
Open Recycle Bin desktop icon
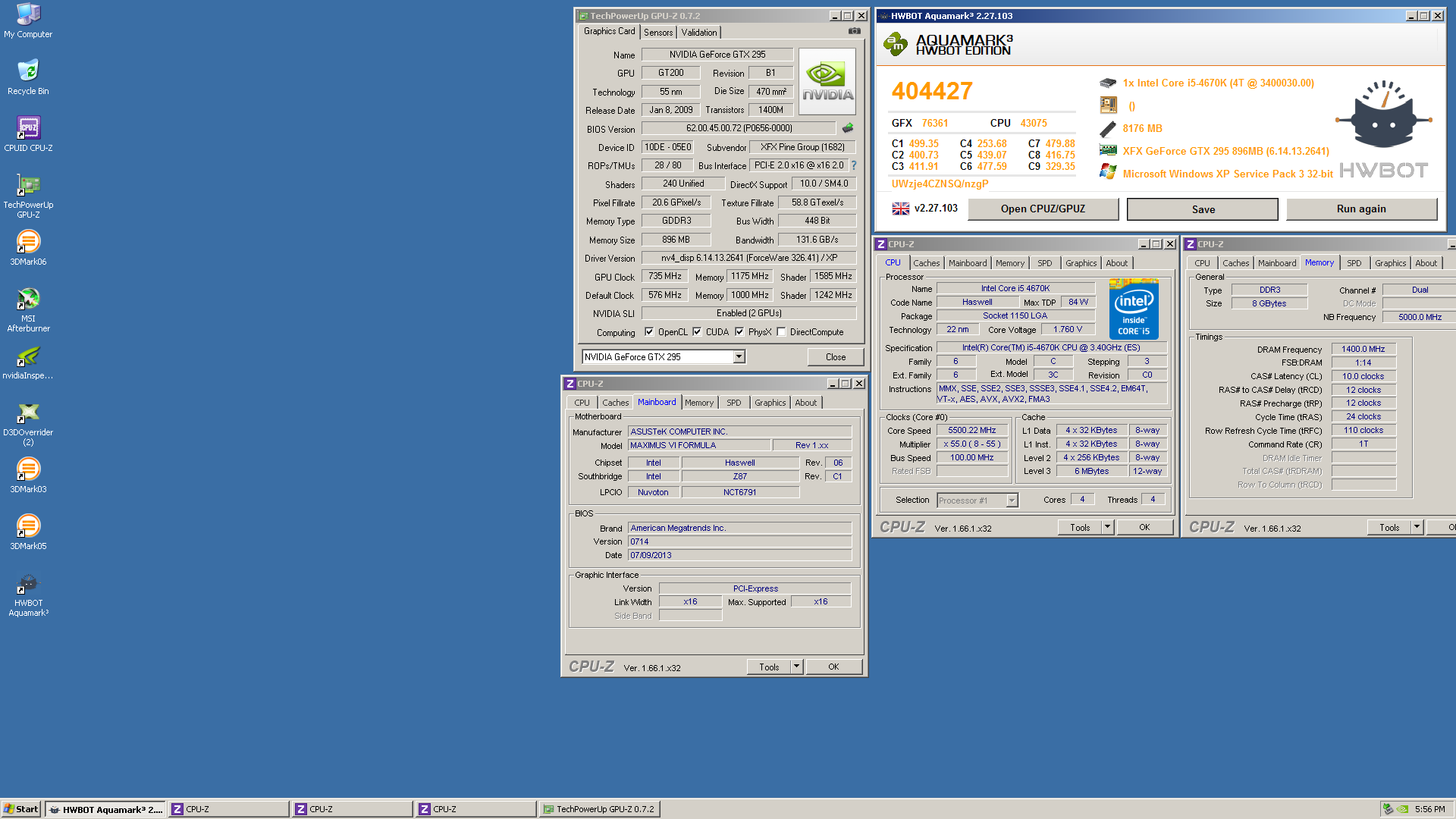pos(28,77)
